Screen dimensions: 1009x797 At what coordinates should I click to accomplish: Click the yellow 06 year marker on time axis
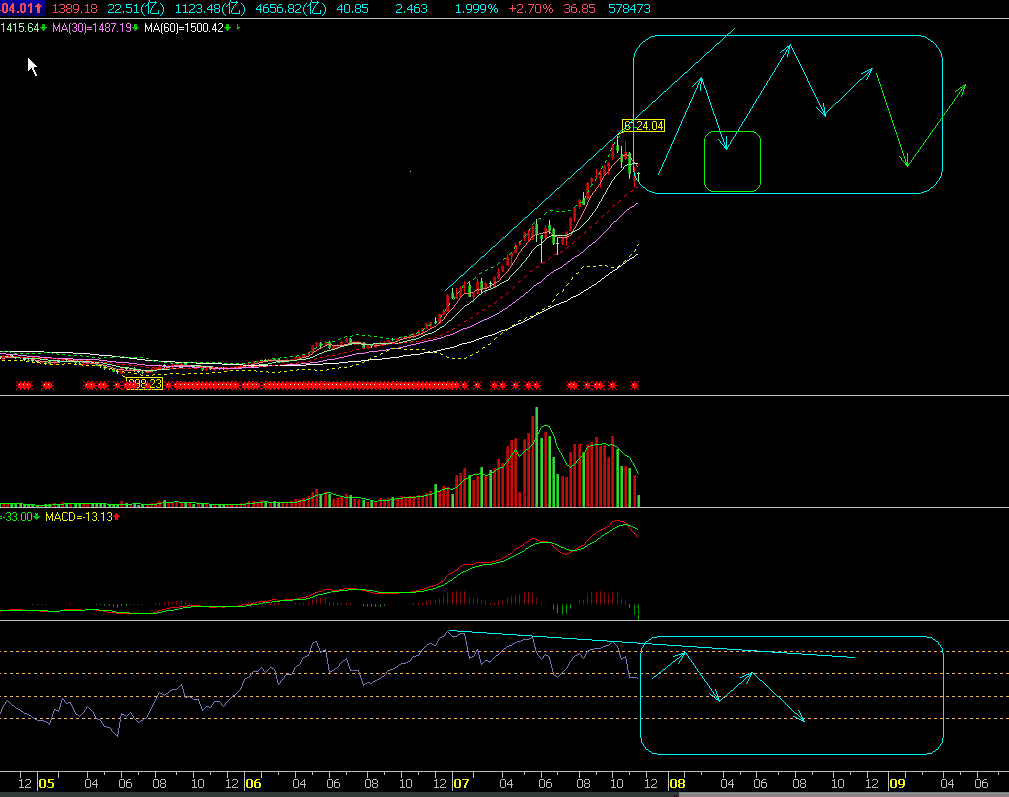pos(254,783)
